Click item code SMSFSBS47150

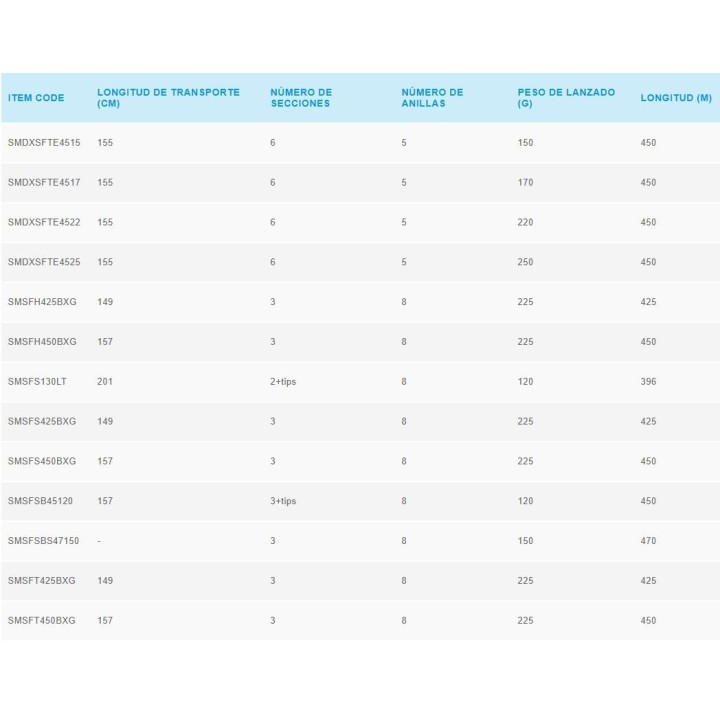click(43, 541)
